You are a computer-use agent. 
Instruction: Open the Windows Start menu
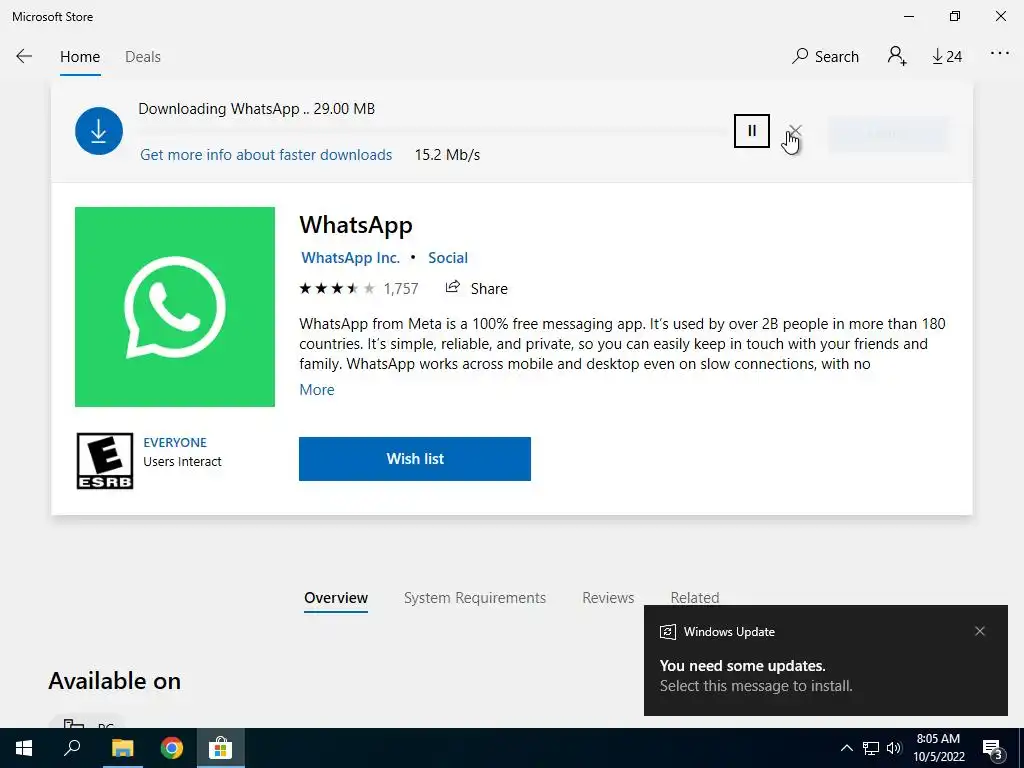point(24,748)
